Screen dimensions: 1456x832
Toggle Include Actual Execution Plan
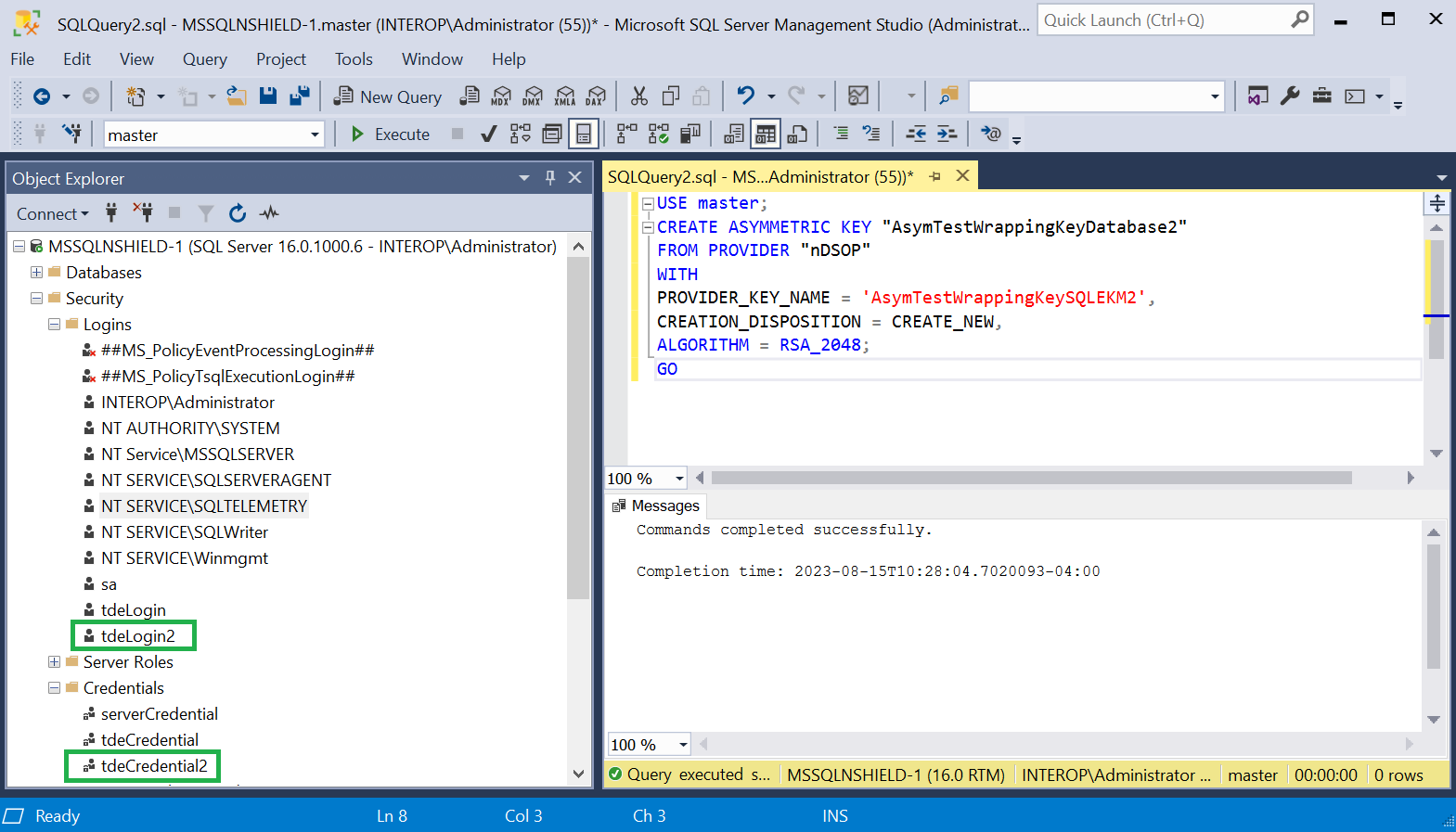627,134
